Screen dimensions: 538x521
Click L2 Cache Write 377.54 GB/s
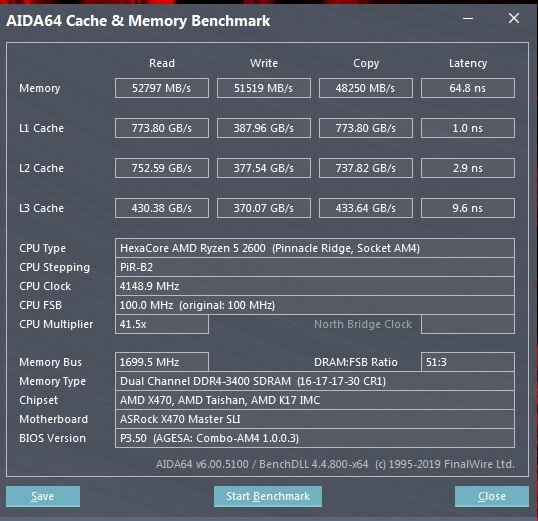(x=264, y=168)
